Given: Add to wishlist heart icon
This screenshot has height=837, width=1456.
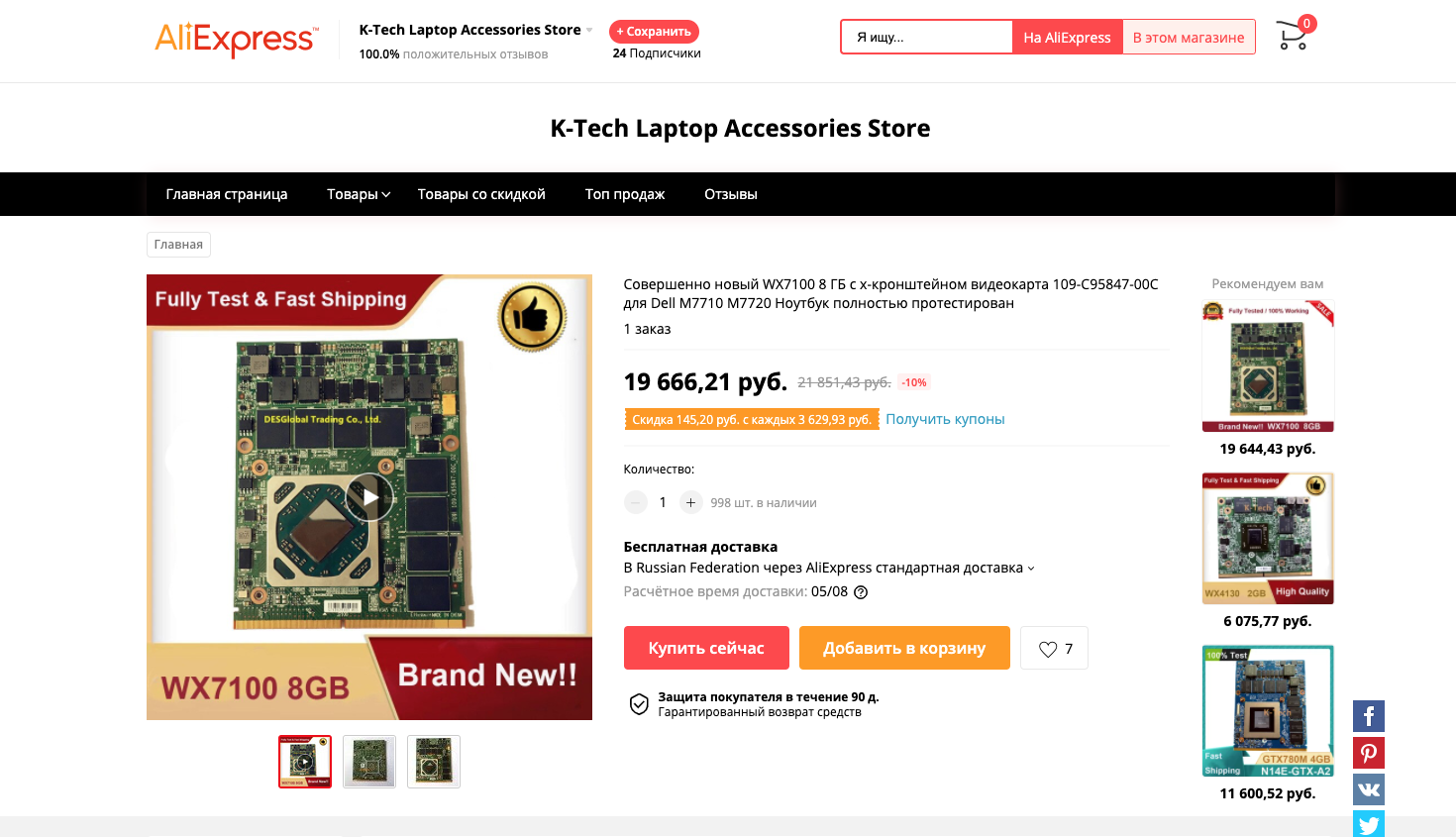Looking at the screenshot, I should pyautogui.click(x=1048, y=649).
